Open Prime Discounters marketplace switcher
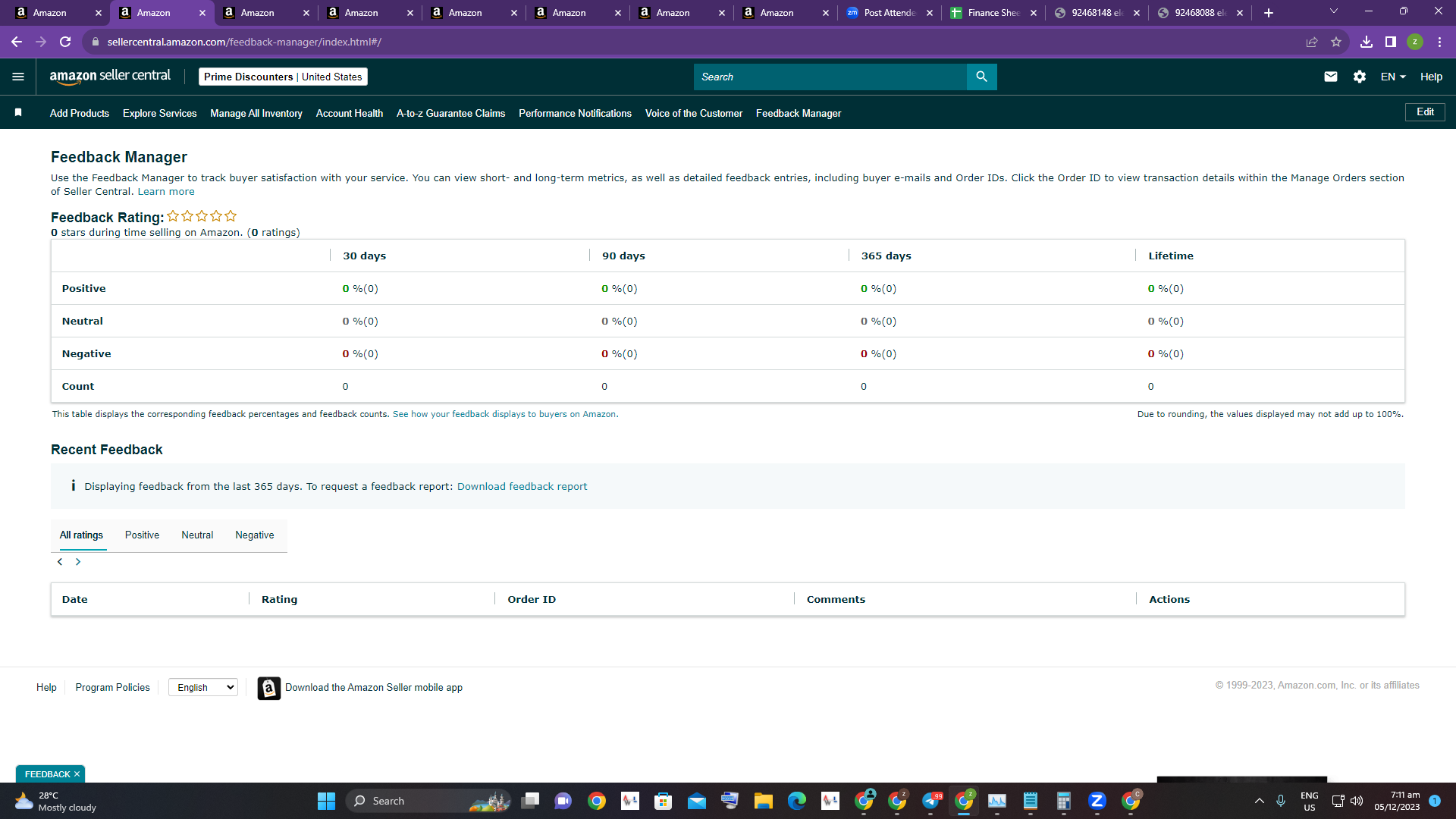Image resolution: width=1456 pixels, height=819 pixels. [283, 77]
